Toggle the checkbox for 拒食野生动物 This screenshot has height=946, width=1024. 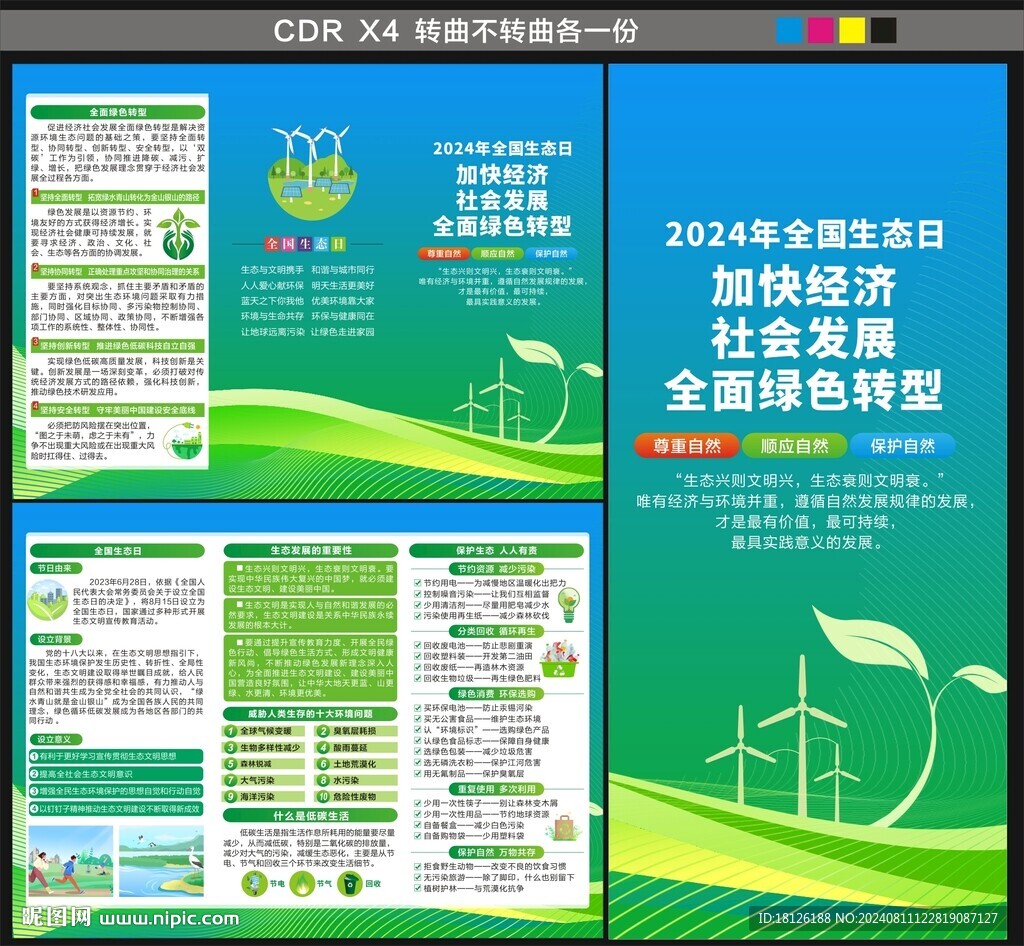(417, 866)
